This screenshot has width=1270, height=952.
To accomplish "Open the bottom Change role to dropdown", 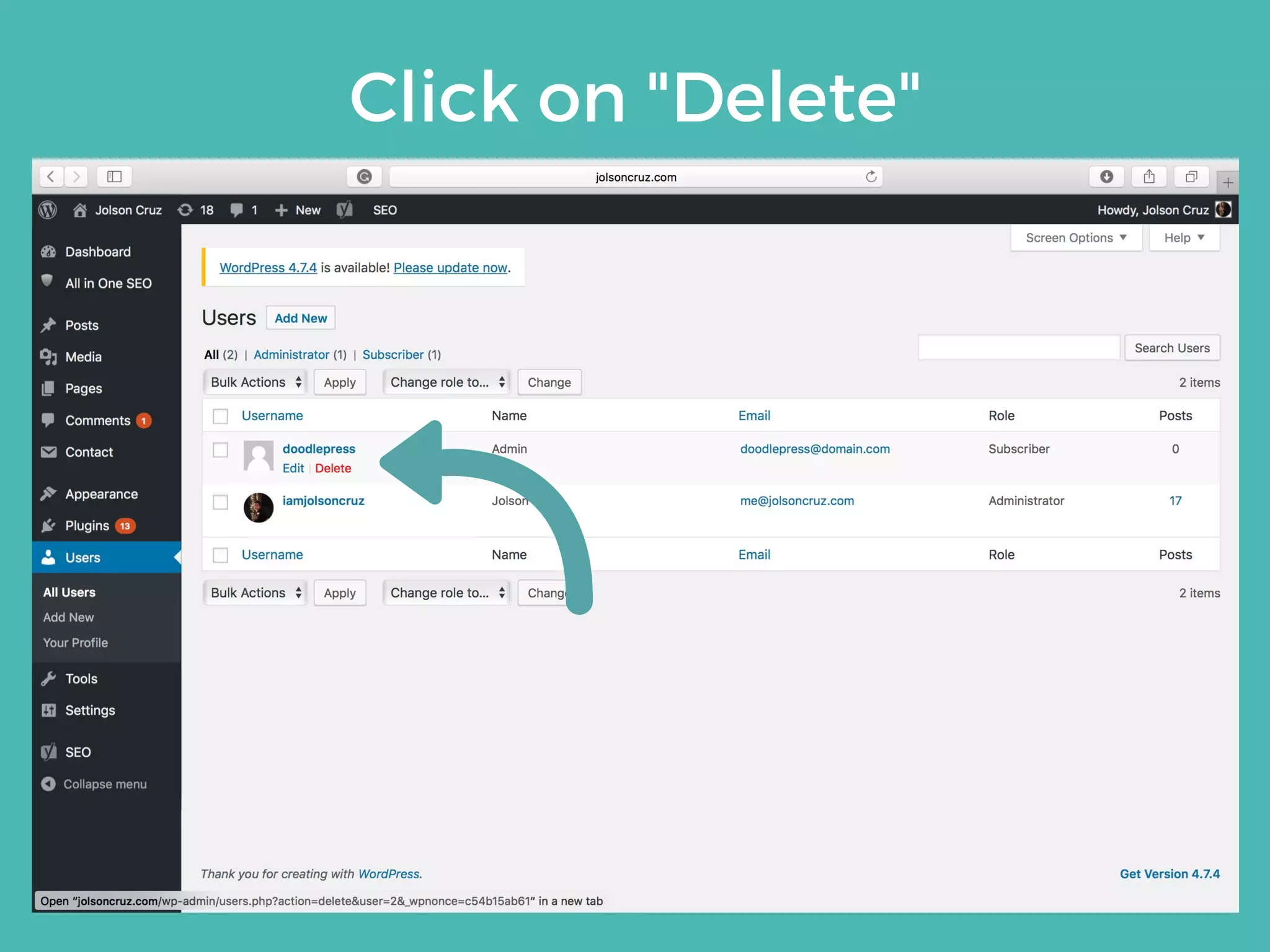I will coord(446,593).
